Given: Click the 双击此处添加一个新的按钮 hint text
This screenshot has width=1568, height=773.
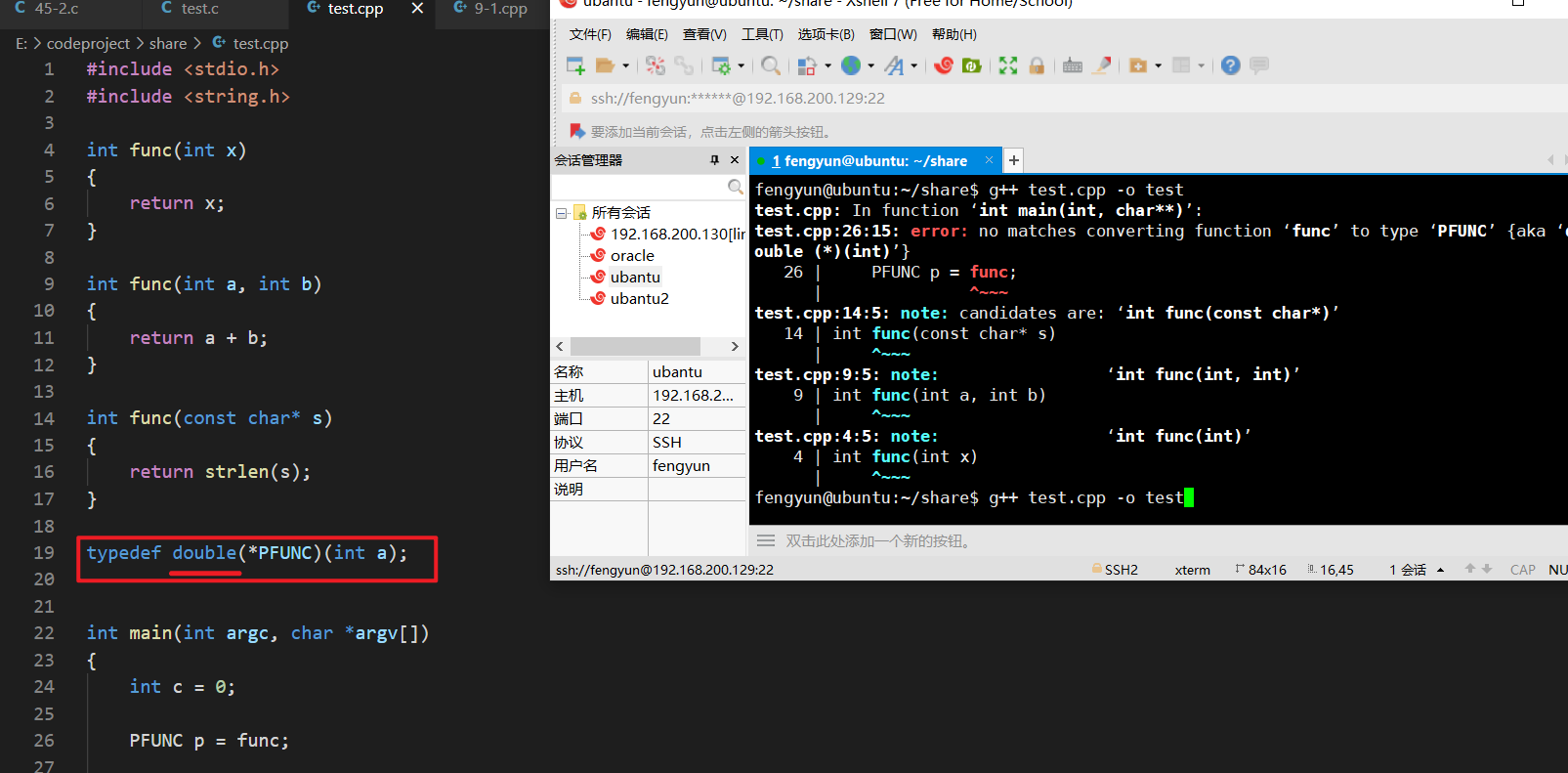Looking at the screenshot, I should click(879, 540).
